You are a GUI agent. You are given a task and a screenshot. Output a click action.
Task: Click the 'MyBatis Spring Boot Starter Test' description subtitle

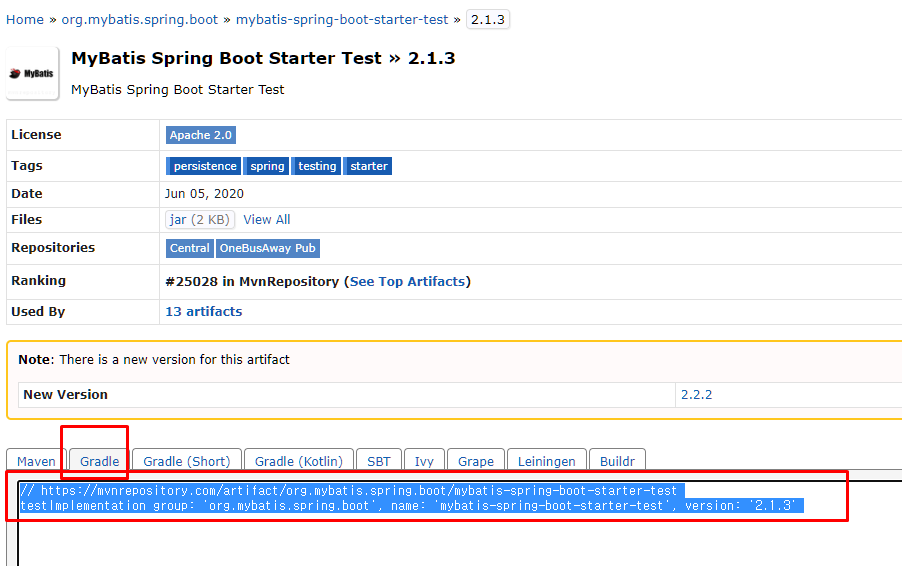point(177,90)
